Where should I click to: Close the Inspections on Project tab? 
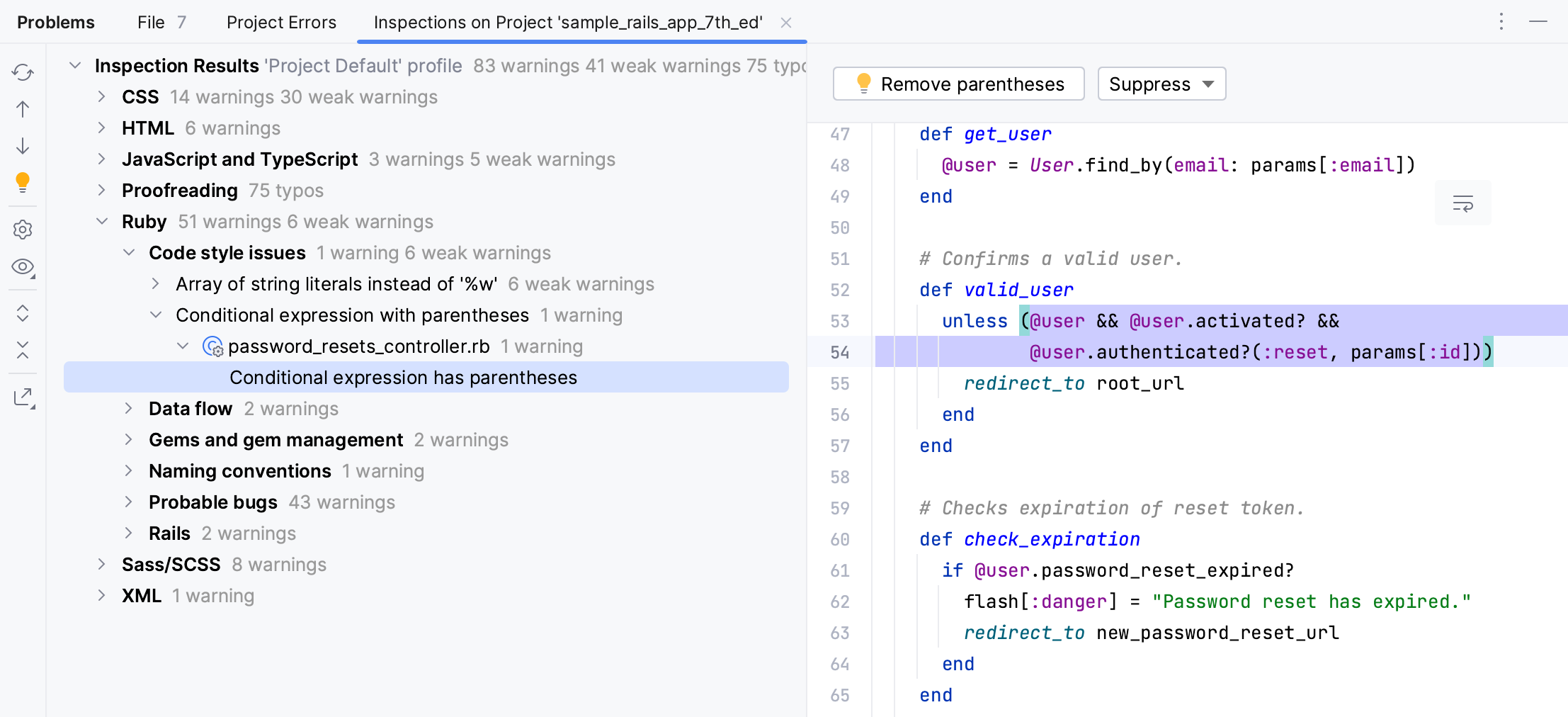(x=785, y=23)
